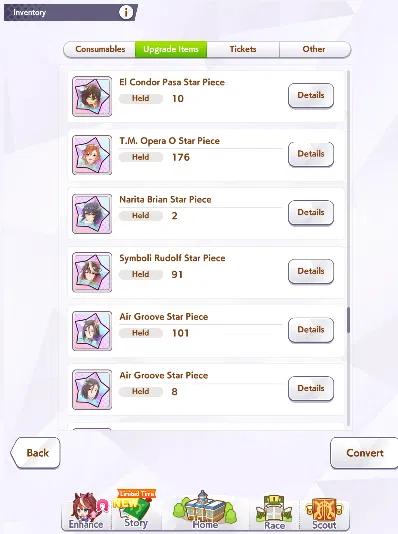View Details for El Condor Pasa Star Piece

pos(311,95)
